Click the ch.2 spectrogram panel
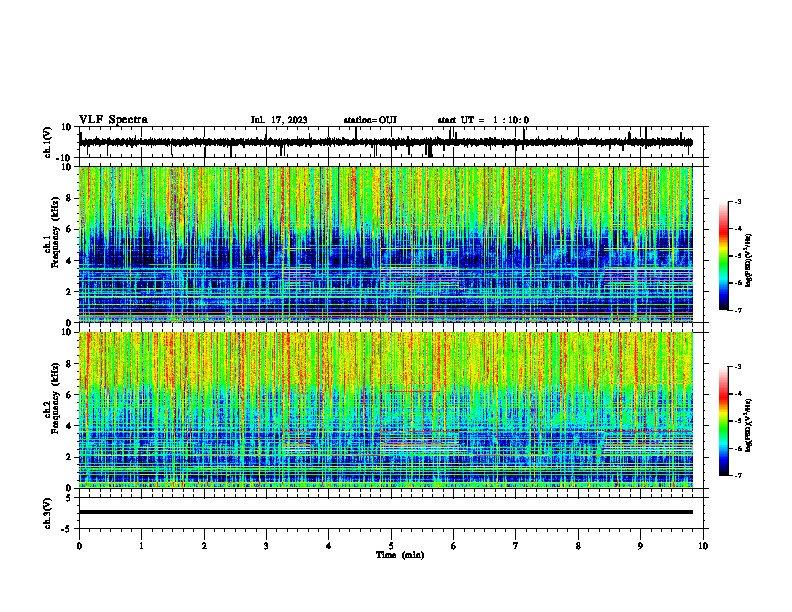 pyautogui.click(x=385, y=410)
